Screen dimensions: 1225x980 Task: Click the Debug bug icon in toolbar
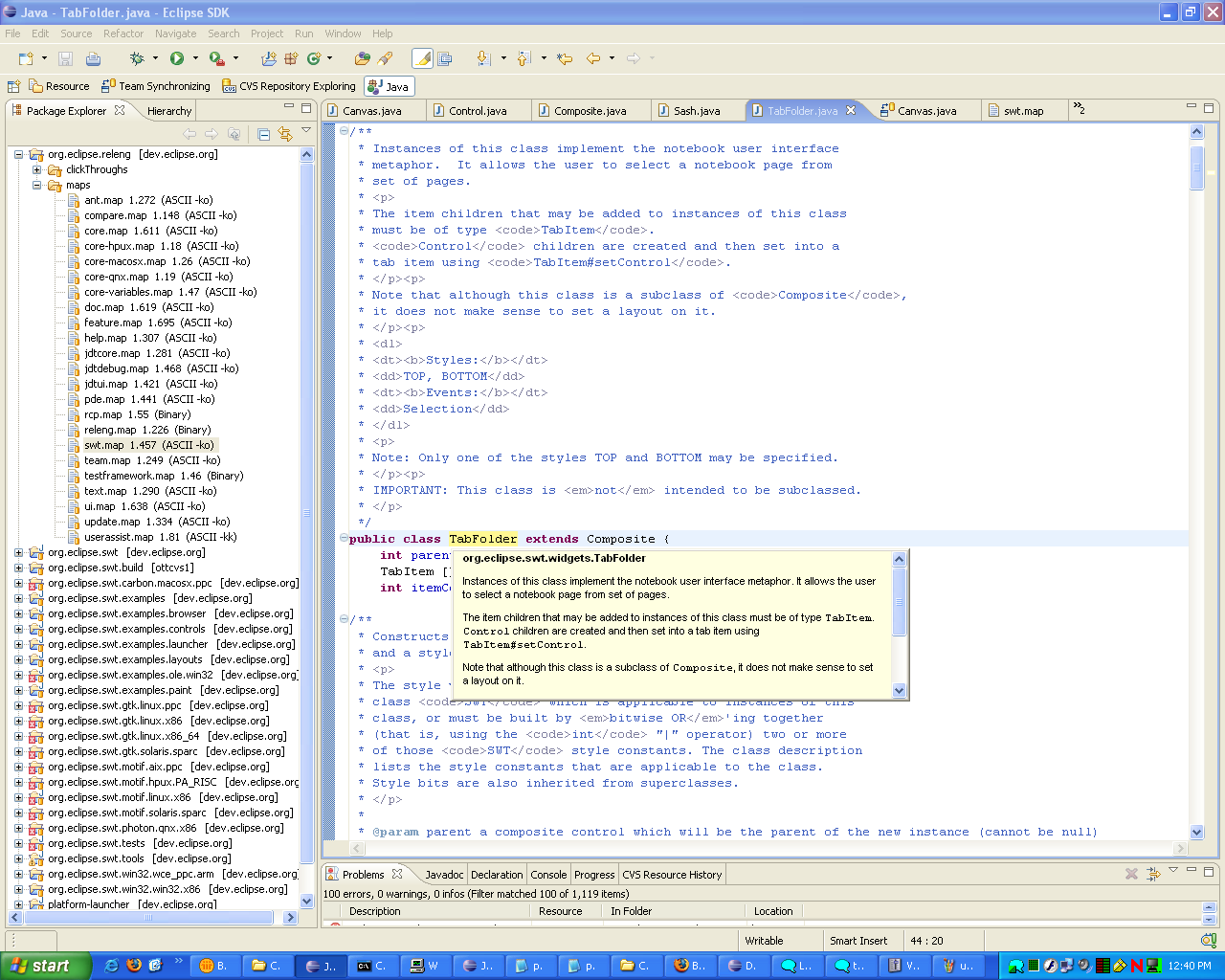(137, 59)
